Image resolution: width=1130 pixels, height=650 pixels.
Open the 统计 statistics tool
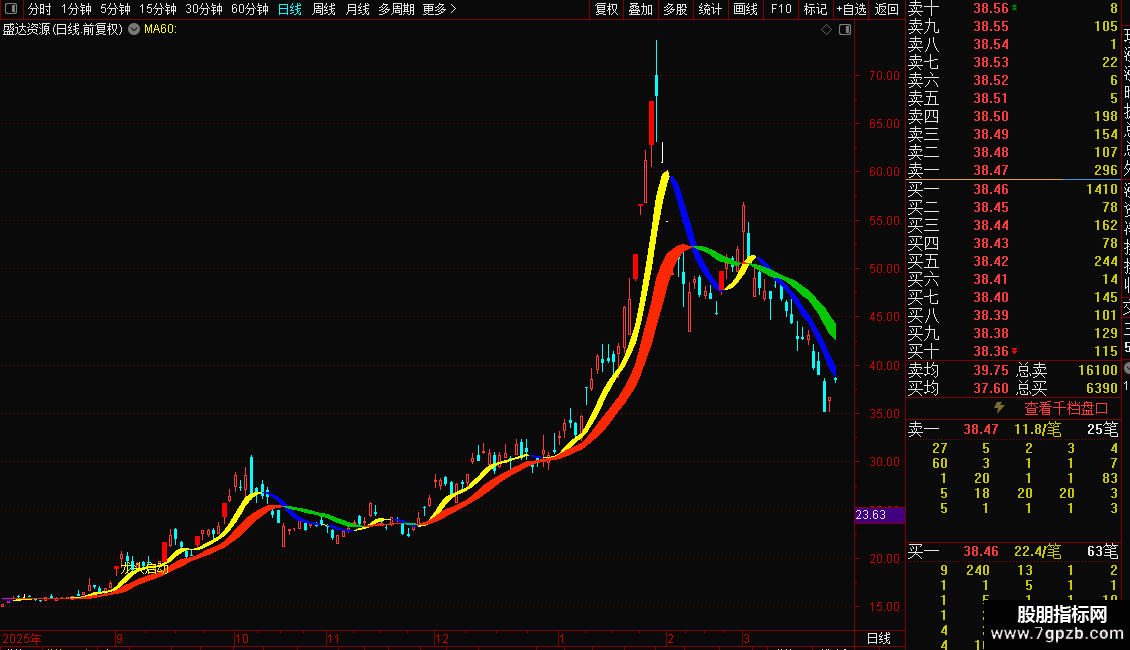point(710,9)
